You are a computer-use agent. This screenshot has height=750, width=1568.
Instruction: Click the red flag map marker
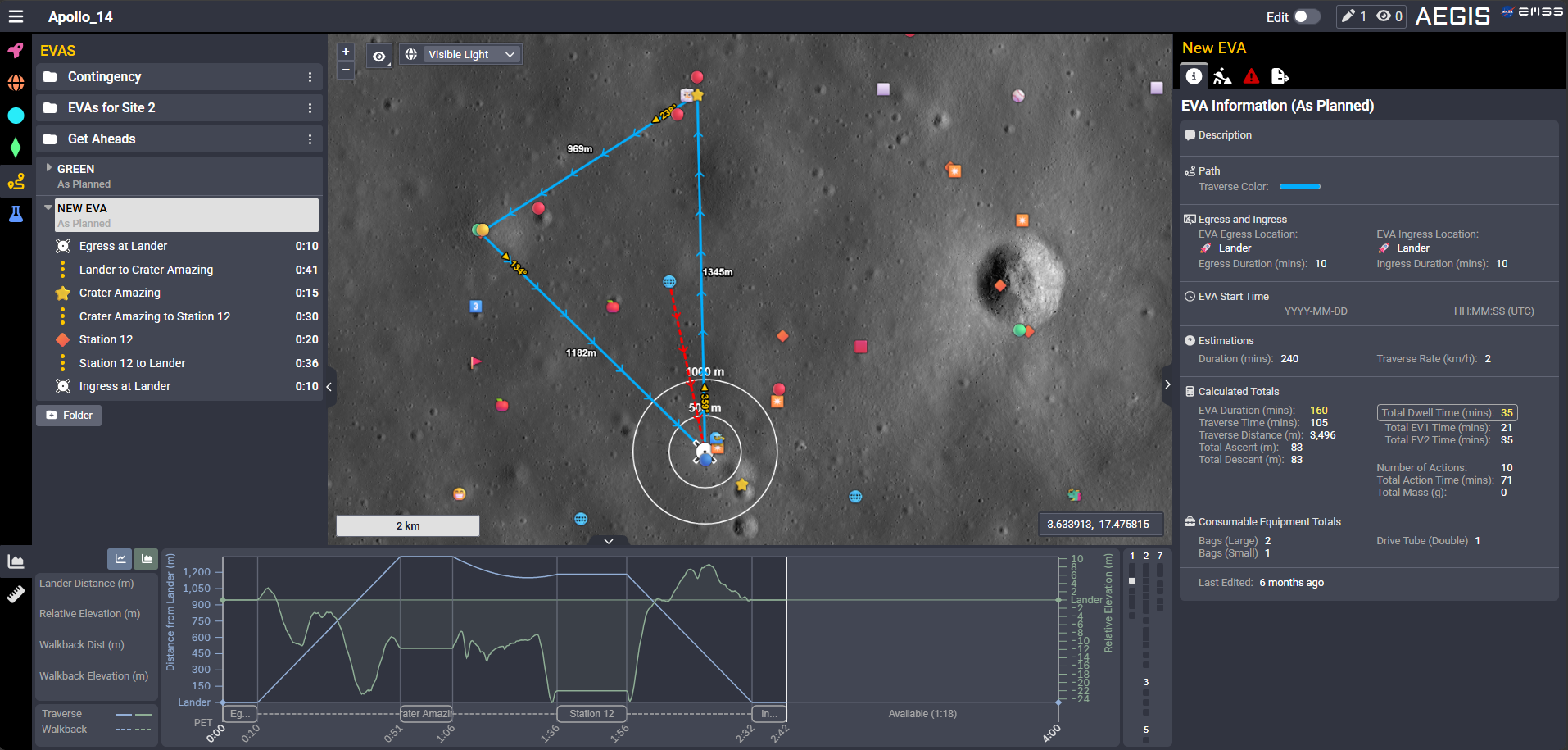point(475,361)
